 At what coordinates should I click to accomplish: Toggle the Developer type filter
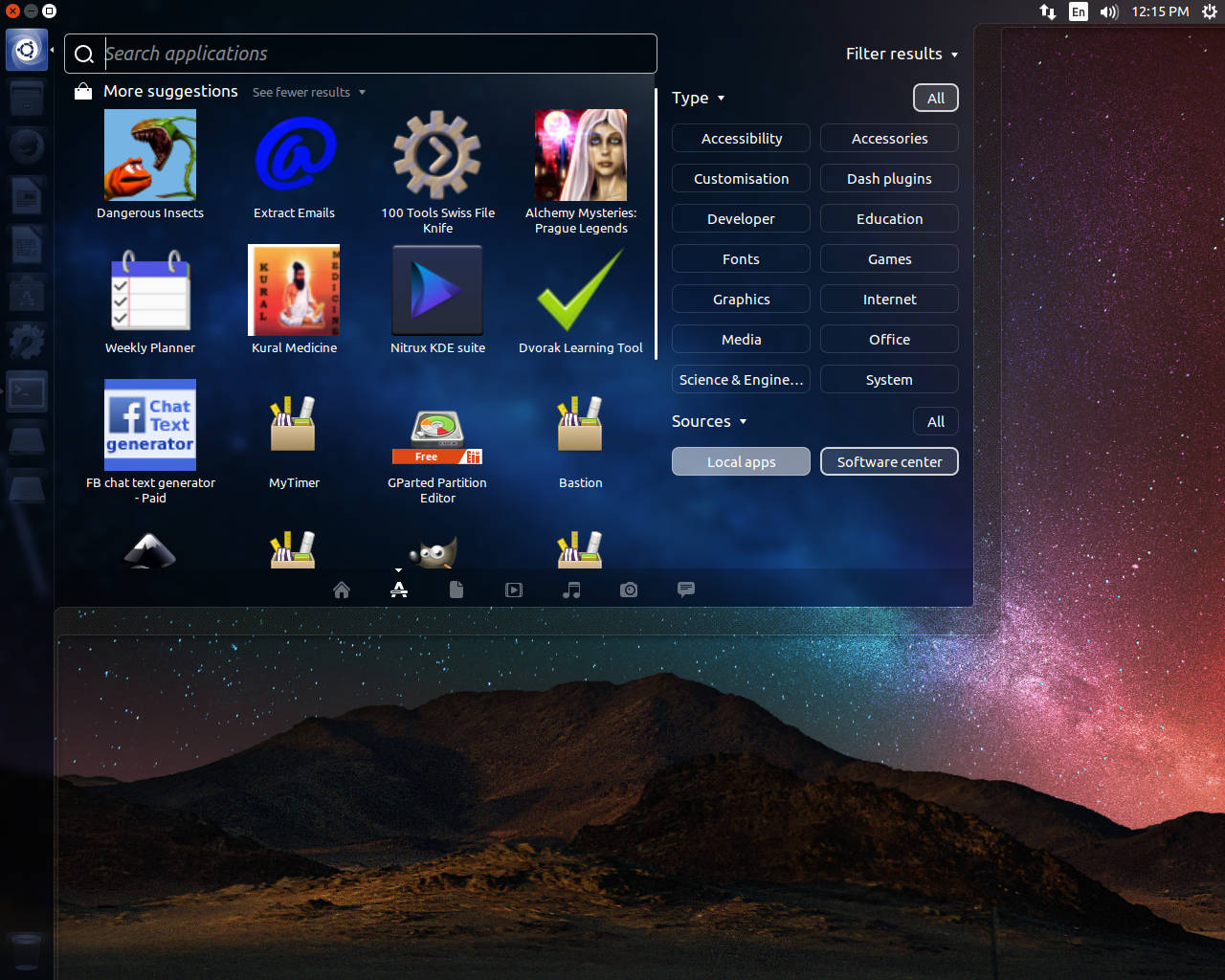[x=741, y=218]
